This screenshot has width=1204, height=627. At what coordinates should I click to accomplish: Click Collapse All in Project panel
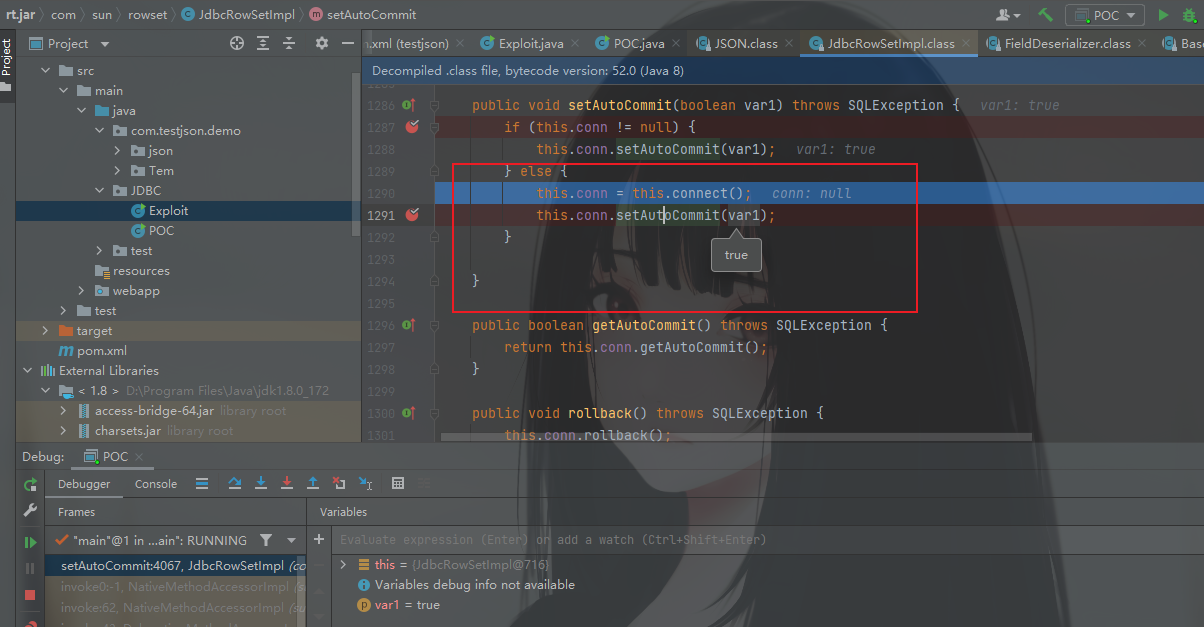pos(289,44)
